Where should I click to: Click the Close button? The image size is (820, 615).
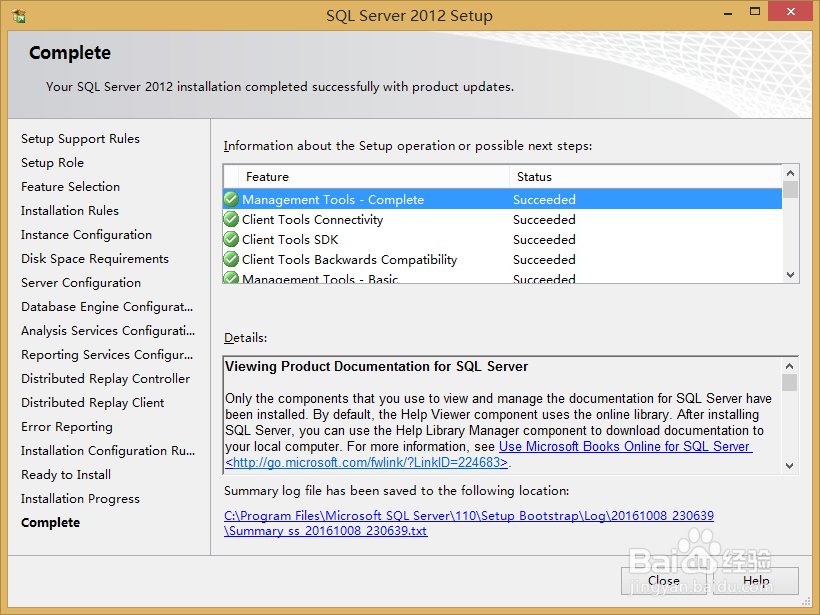click(x=663, y=580)
